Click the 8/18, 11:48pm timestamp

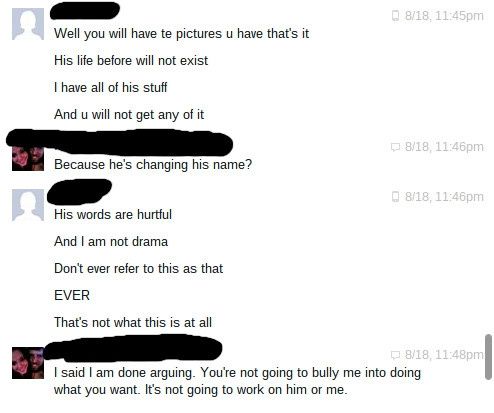pyautogui.click(x=444, y=355)
